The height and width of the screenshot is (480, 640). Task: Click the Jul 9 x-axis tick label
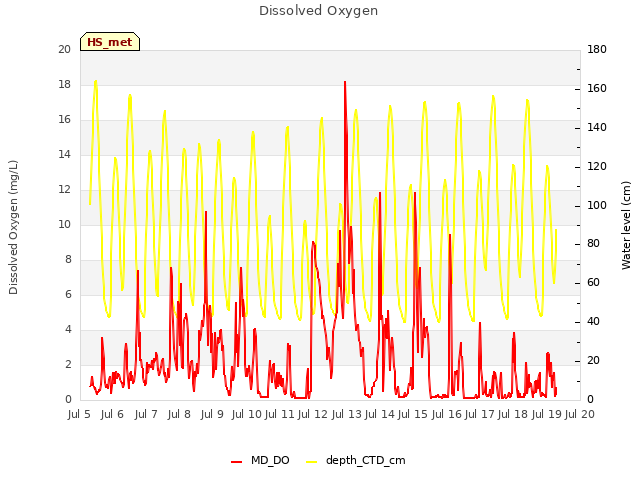[212, 414]
